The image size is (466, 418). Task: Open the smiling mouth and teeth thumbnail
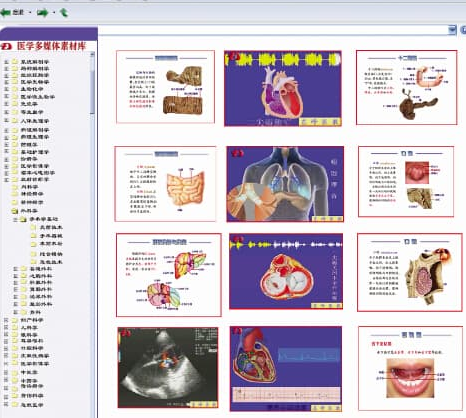click(410, 368)
